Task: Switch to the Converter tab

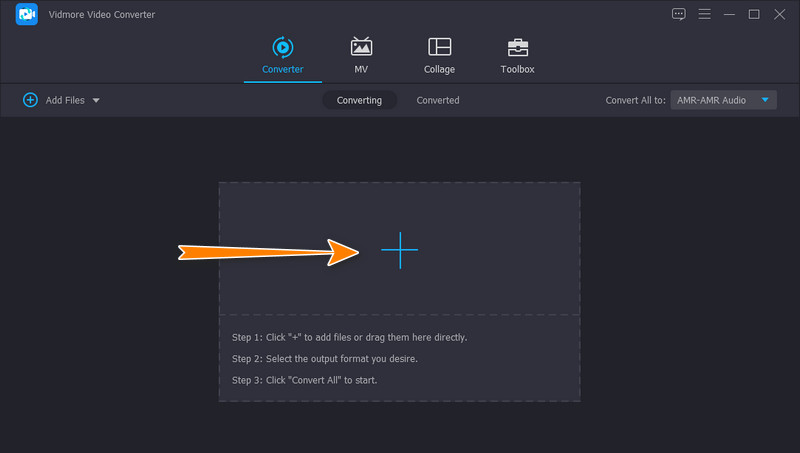Action: [x=282, y=55]
